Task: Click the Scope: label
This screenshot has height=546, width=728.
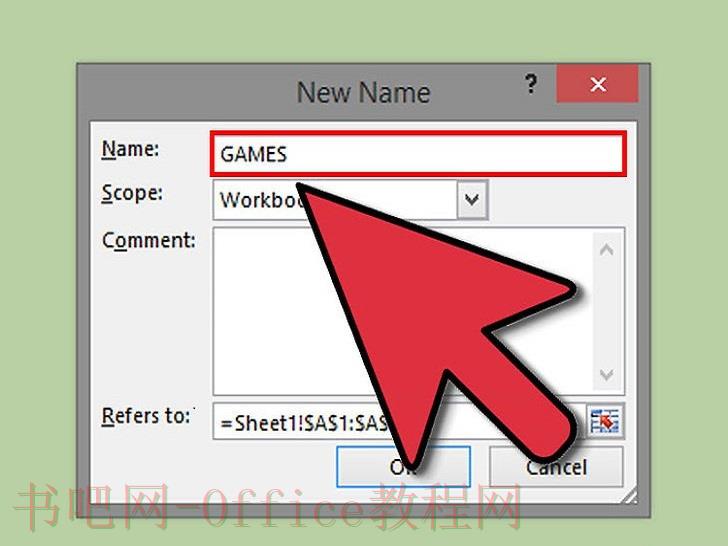Action: (x=132, y=193)
